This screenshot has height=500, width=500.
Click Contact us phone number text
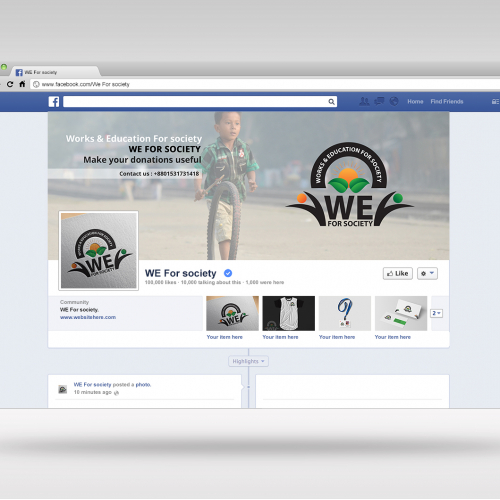(159, 174)
